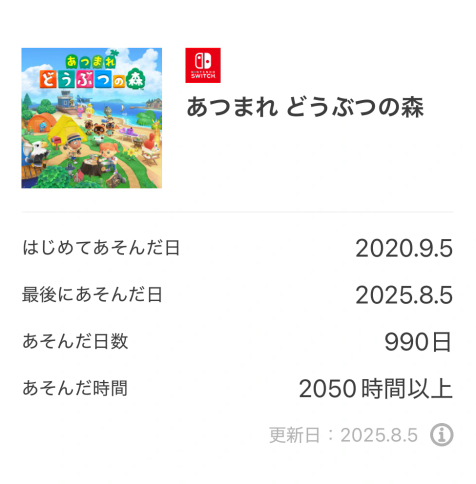Click the あそんだ時間 label
Screen dimensions: 476x484
[x=75, y=388]
